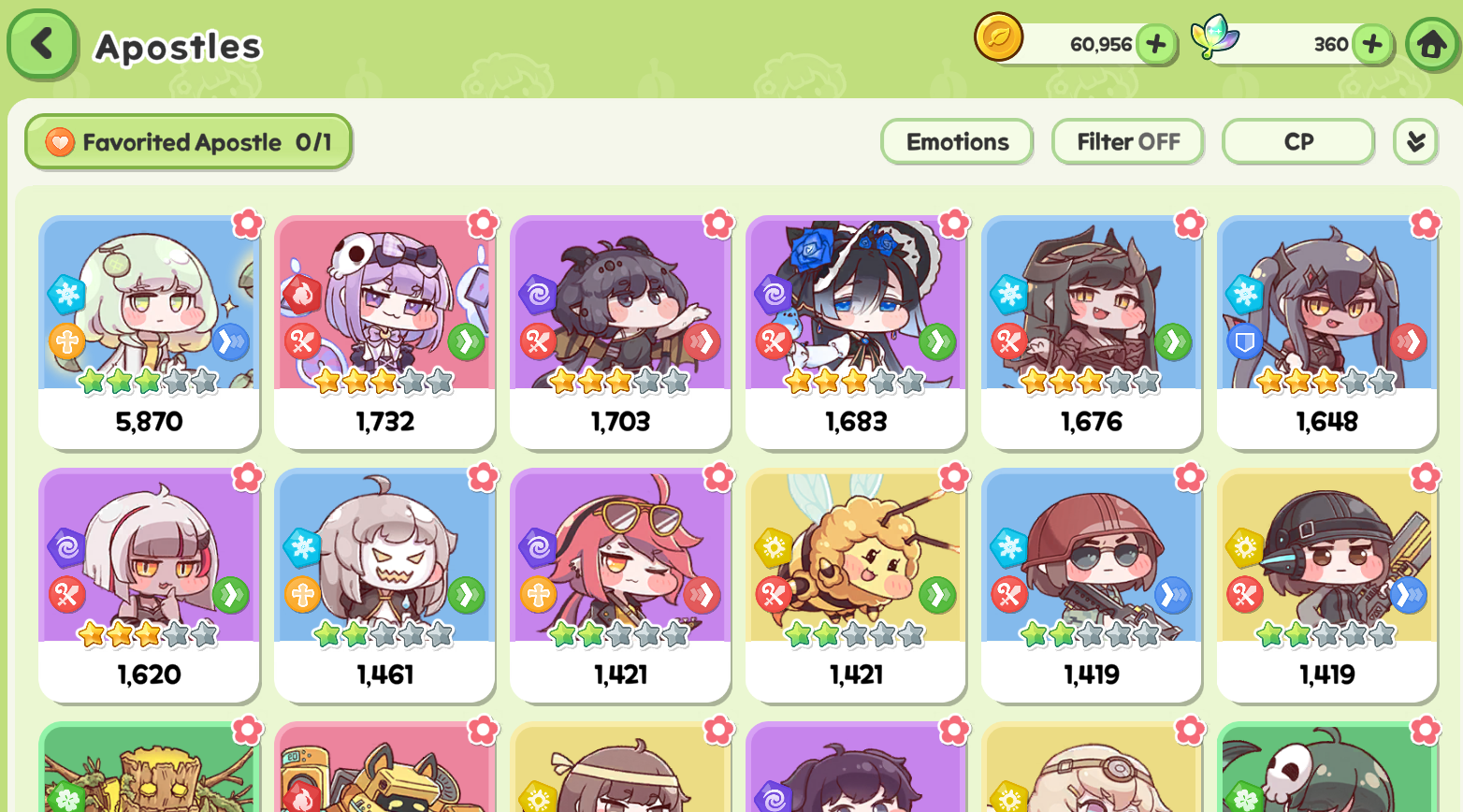The width and height of the screenshot is (1463, 812).
Task: Click the gold coin currency icon
Action: point(999,38)
